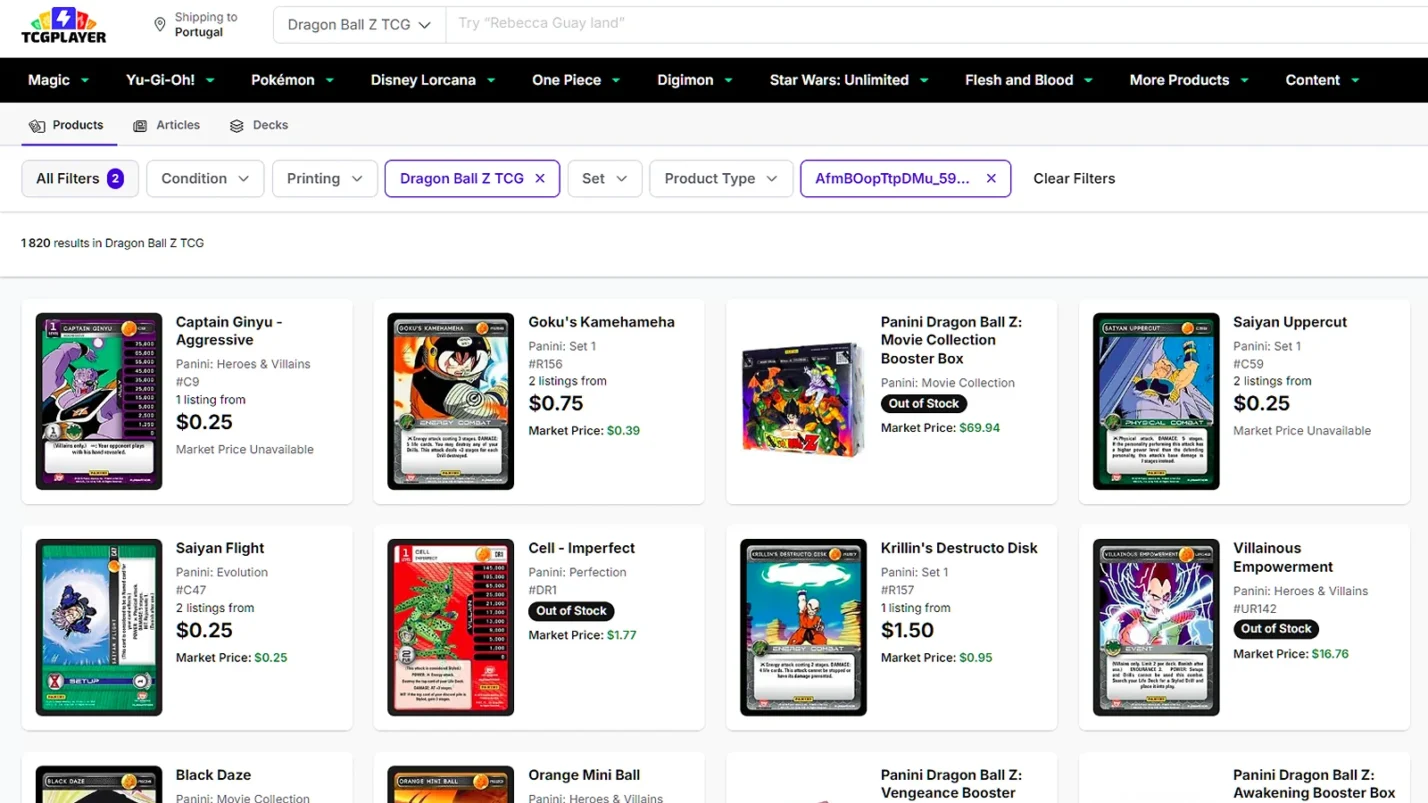Open the Pokémon navigation menu
This screenshot has width=1428, height=803.
(292, 80)
